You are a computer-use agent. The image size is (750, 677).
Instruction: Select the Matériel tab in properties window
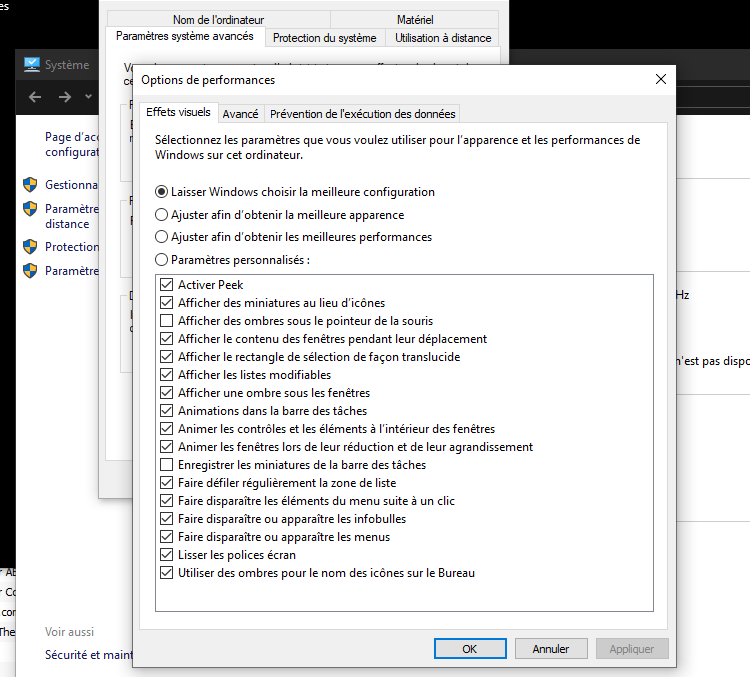point(415,20)
